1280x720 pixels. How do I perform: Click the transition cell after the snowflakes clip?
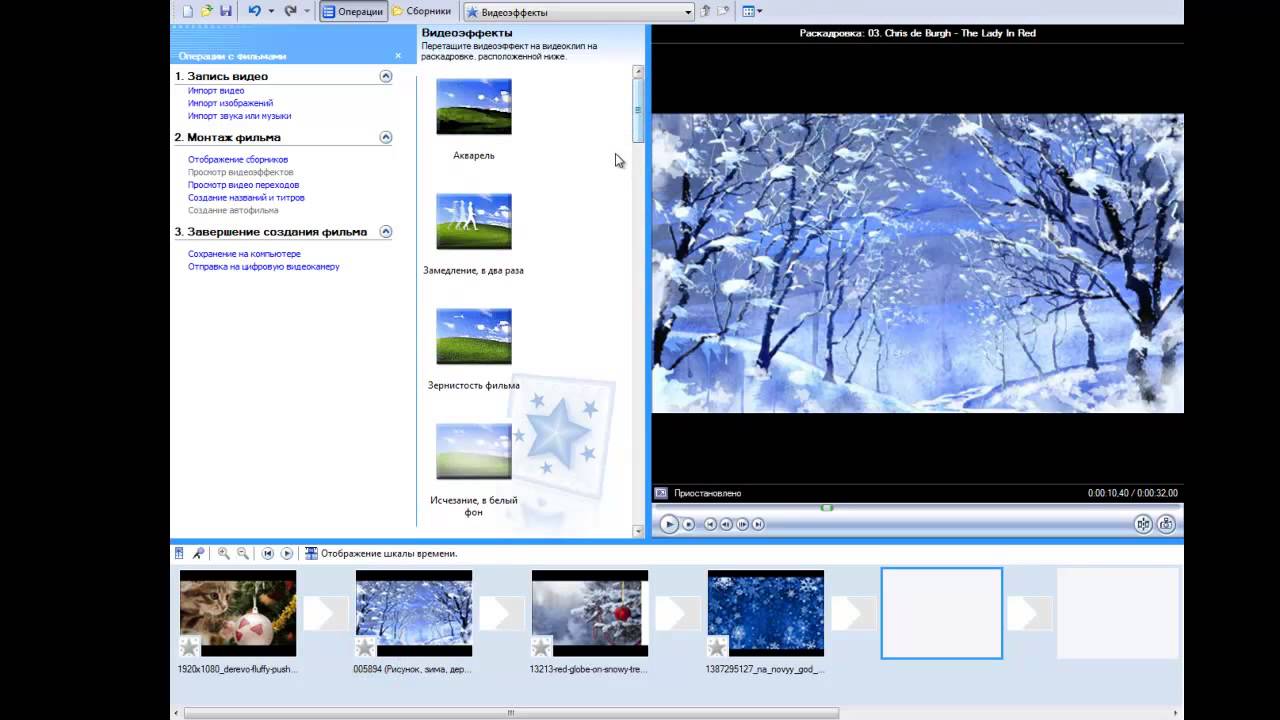click(x=854, y=614)
